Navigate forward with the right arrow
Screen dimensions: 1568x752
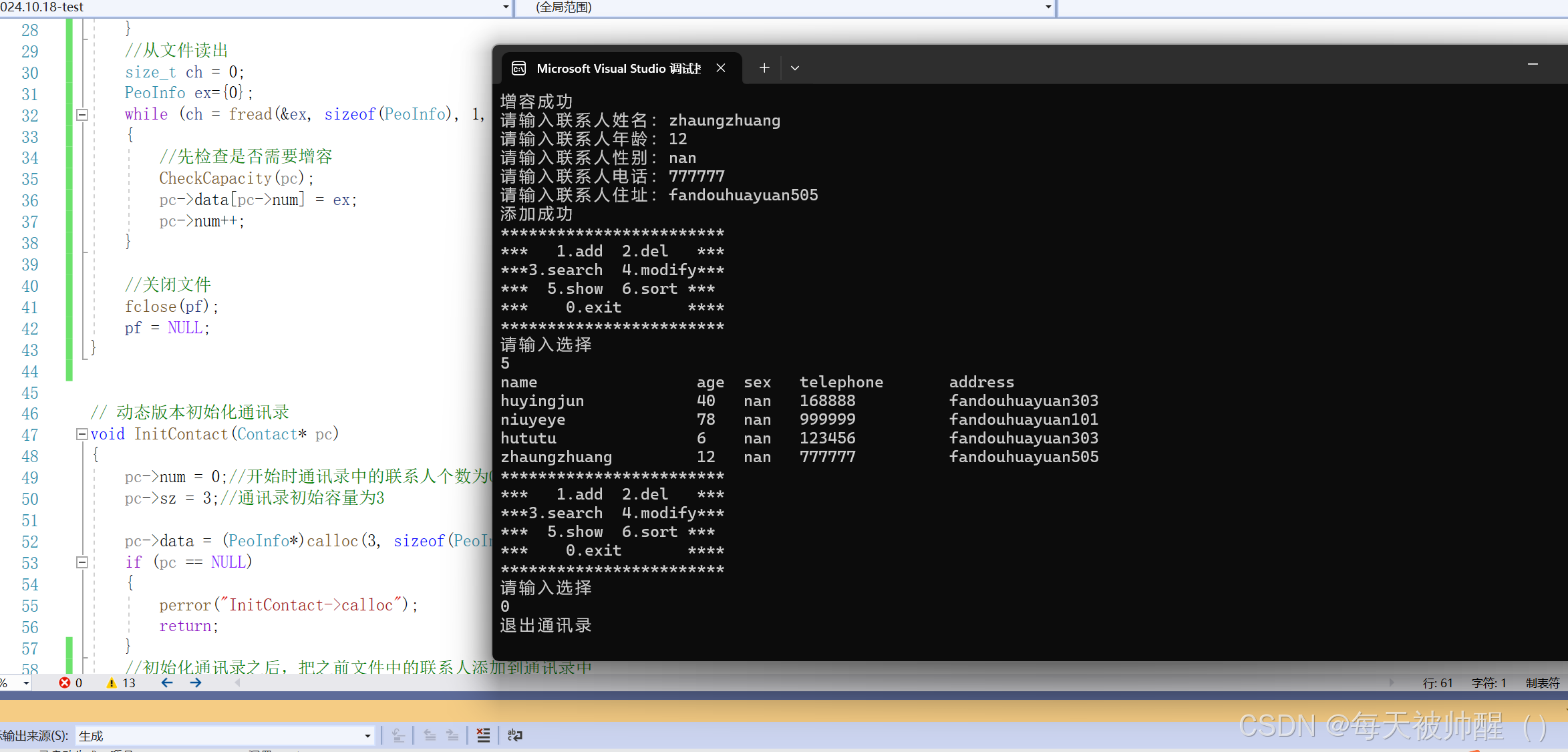coord(196,683)
